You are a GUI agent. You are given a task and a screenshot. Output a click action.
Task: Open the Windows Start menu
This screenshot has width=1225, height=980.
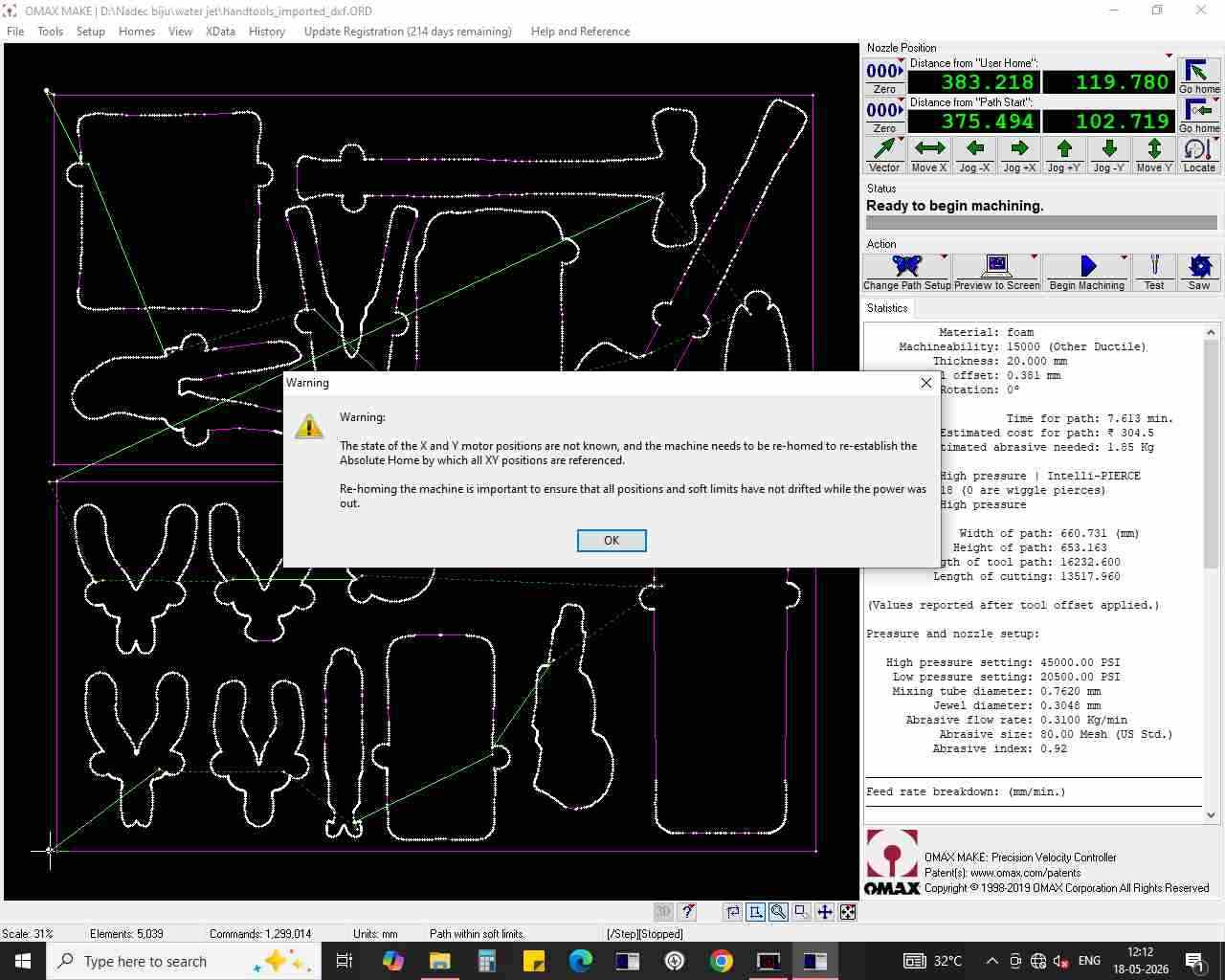coord(23,961)
